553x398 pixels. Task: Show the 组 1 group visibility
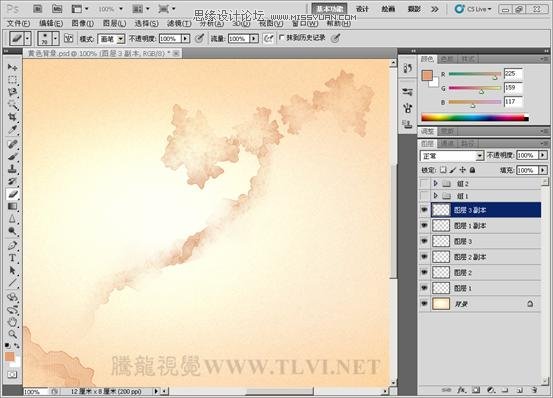[424, 196]
